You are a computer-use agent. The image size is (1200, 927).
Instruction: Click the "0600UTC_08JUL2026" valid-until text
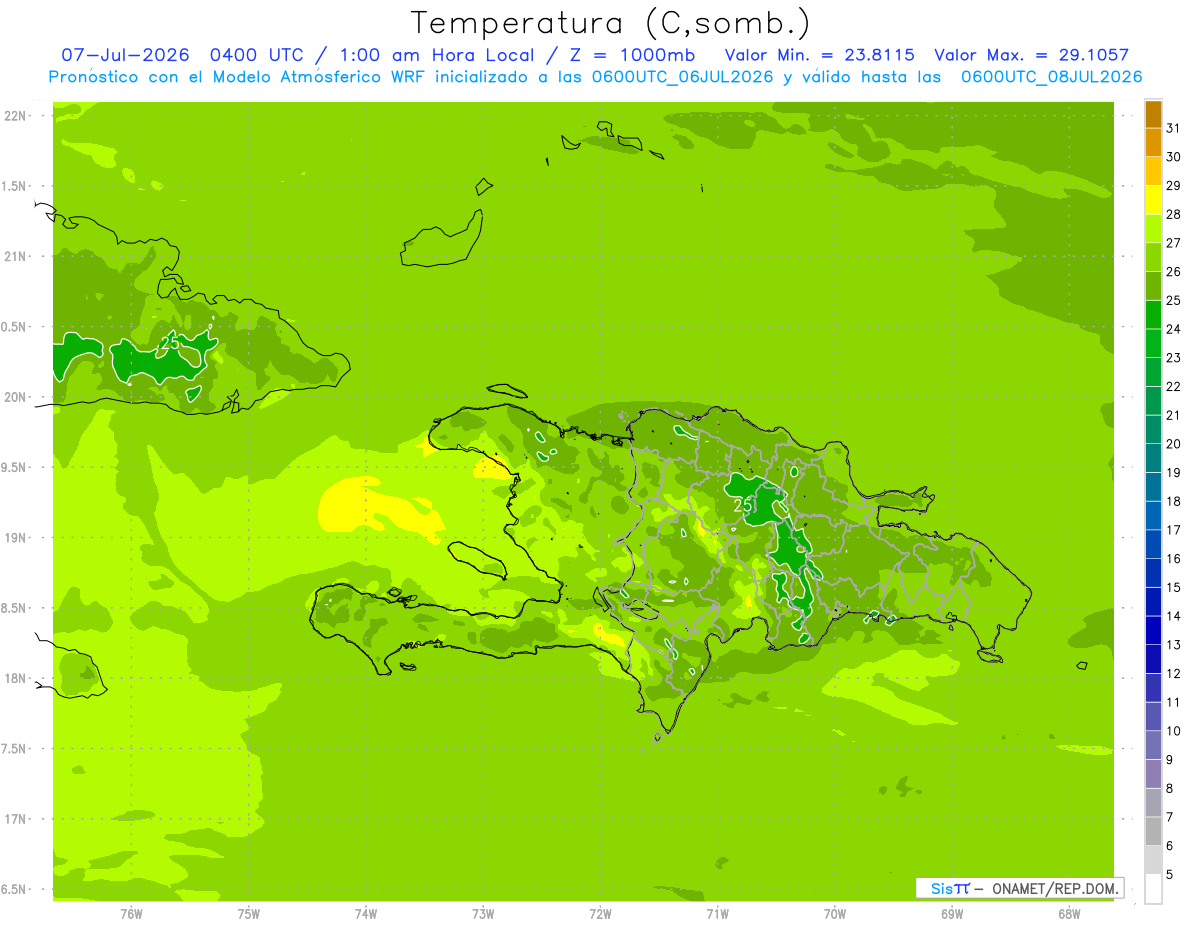pyautogui.click(x=1051, y=76)
